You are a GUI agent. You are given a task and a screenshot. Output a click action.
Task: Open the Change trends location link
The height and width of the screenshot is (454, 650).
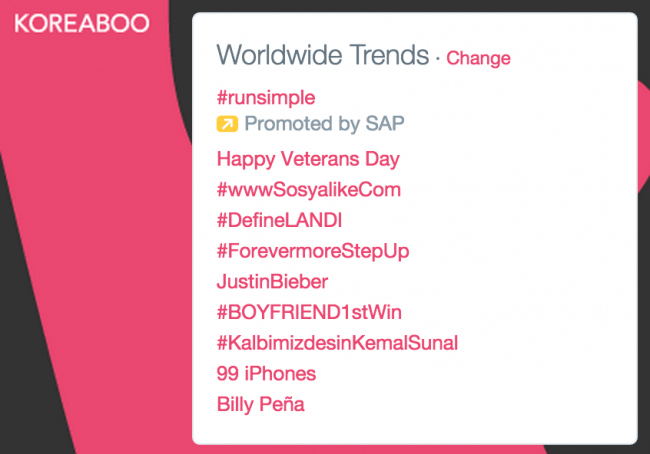pyautogui.click(x=478, y=58)
